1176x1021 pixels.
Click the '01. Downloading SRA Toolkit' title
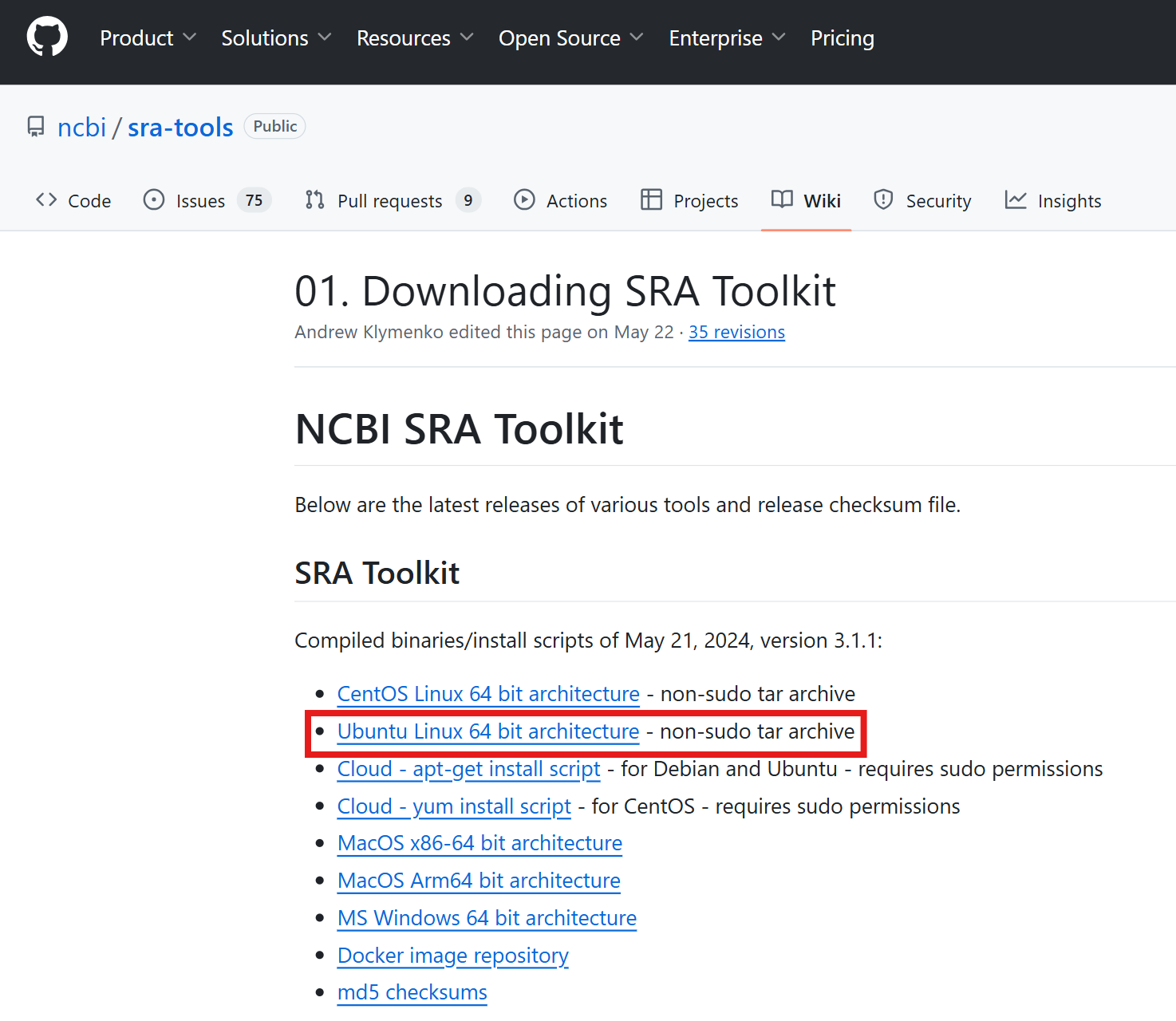coord(565,291)
